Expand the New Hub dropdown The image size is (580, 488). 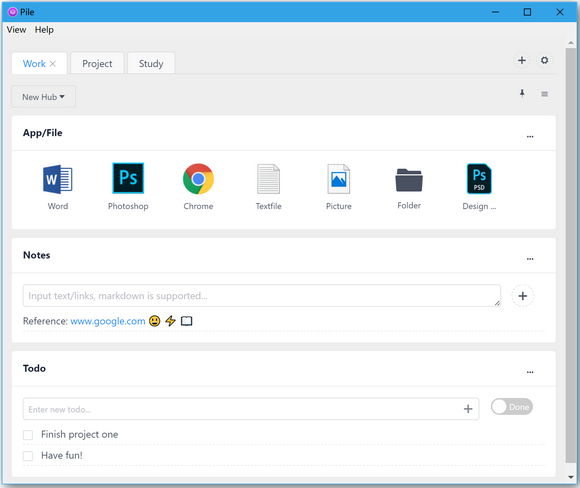(x=43, y=97)
